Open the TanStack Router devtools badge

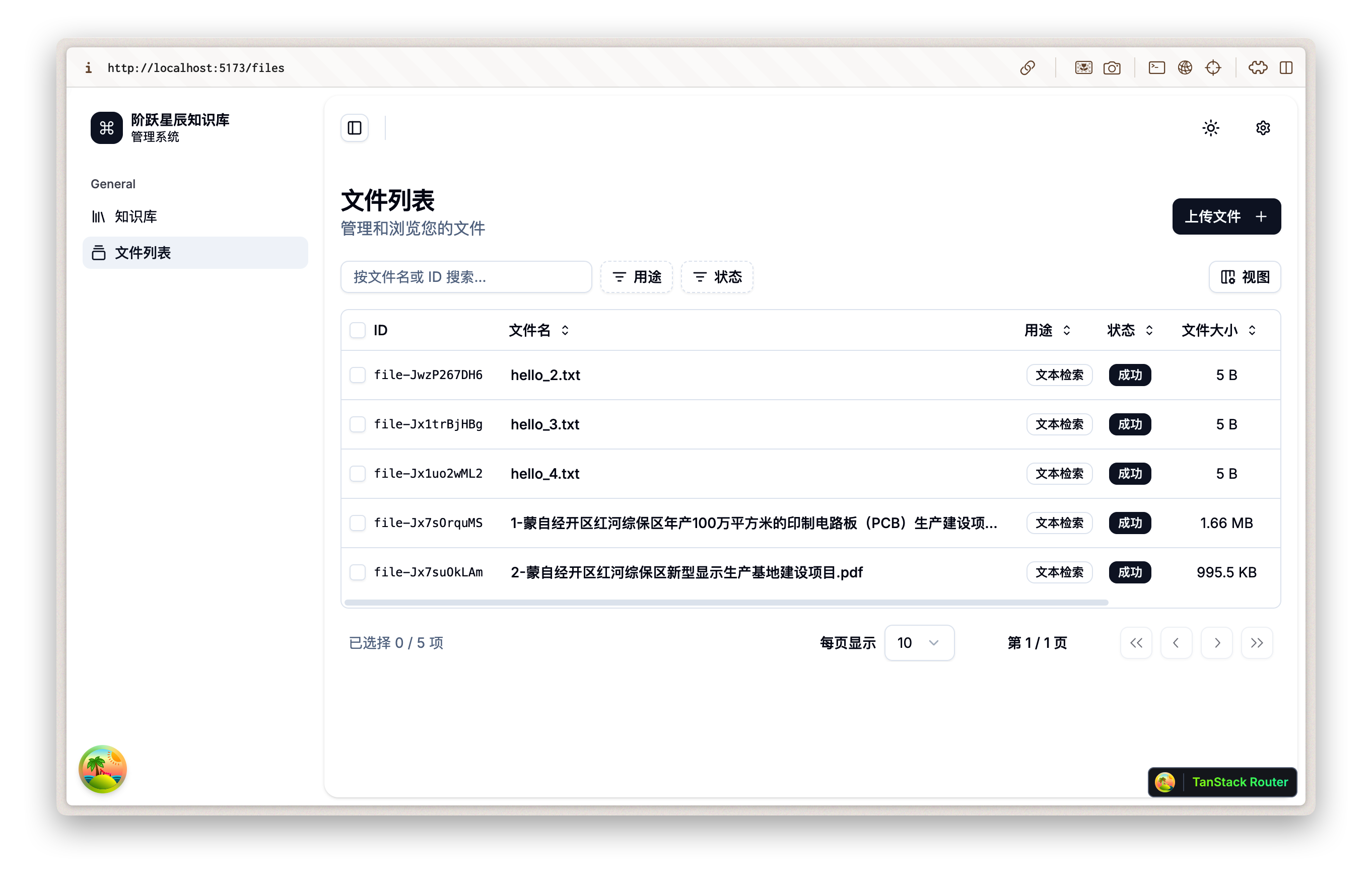click(1222, 782)
